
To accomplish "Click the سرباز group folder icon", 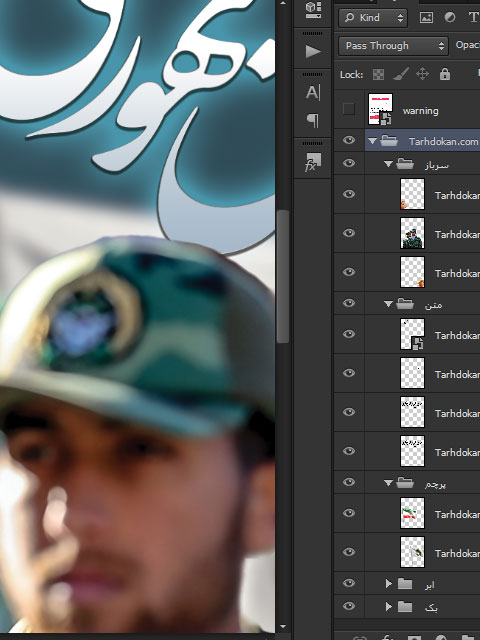I will click(405, 164).
